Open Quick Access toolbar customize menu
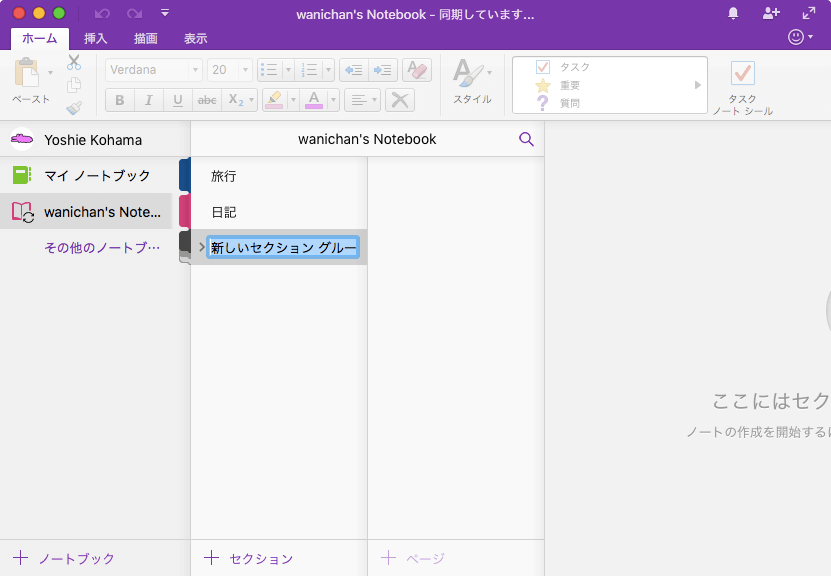The height and width of the screenshot is (576, 831). pyautogui.click(x=165, y=13)
